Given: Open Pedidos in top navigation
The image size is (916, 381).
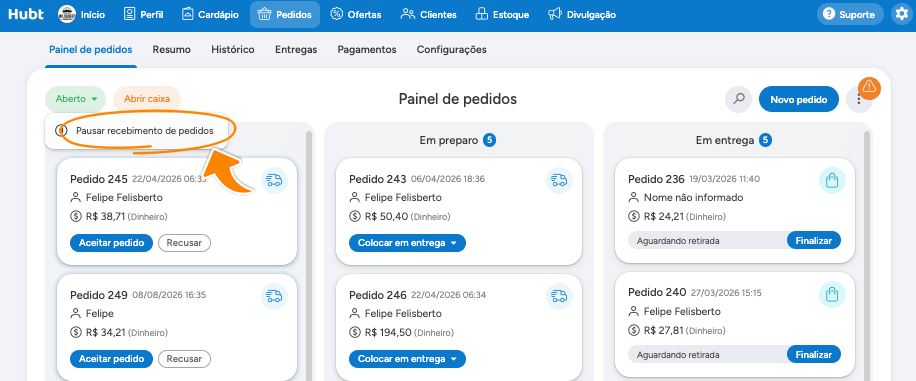Looking at the screenshot, I should pyautogui.click(x=285, y=15).
